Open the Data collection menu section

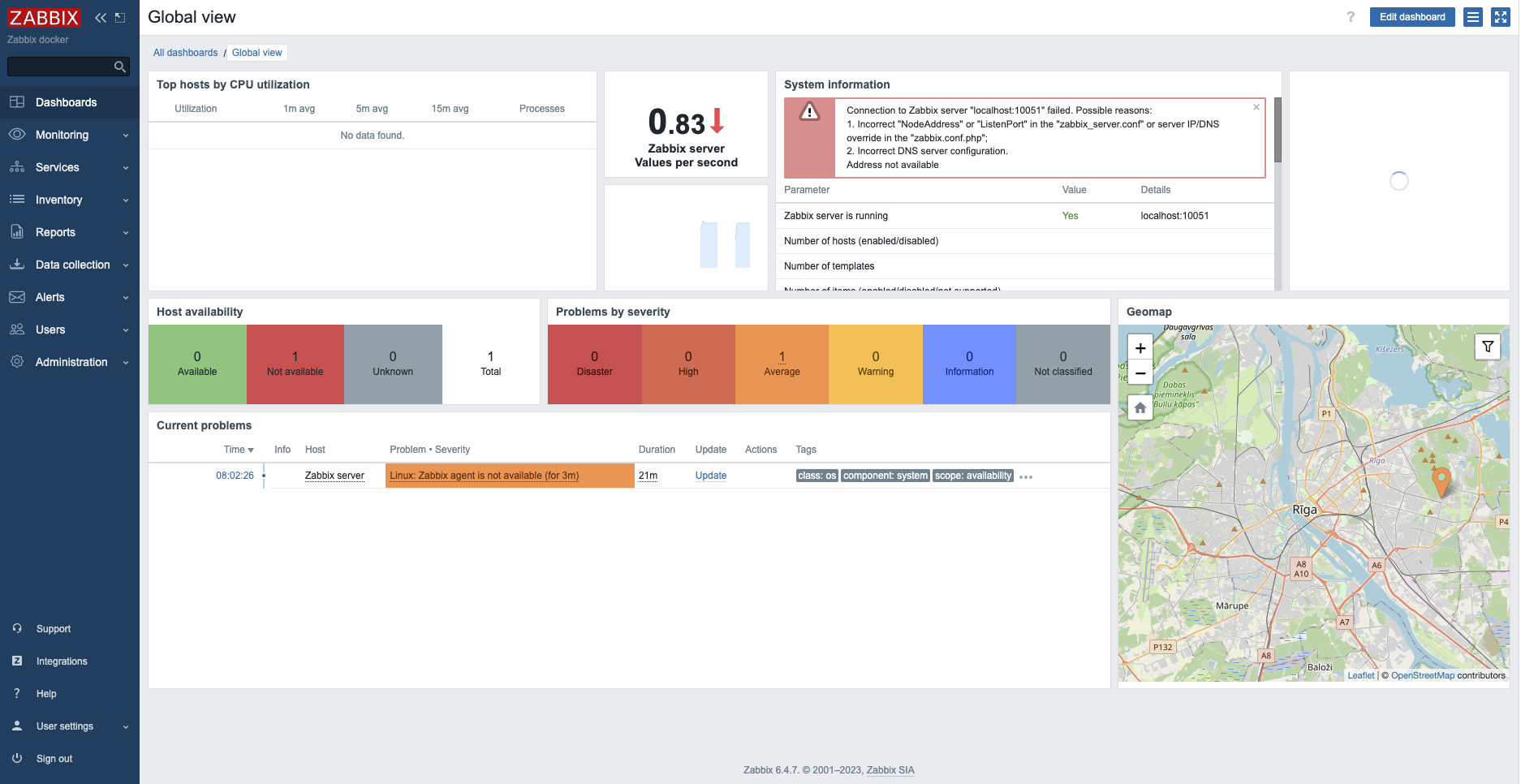70,265
